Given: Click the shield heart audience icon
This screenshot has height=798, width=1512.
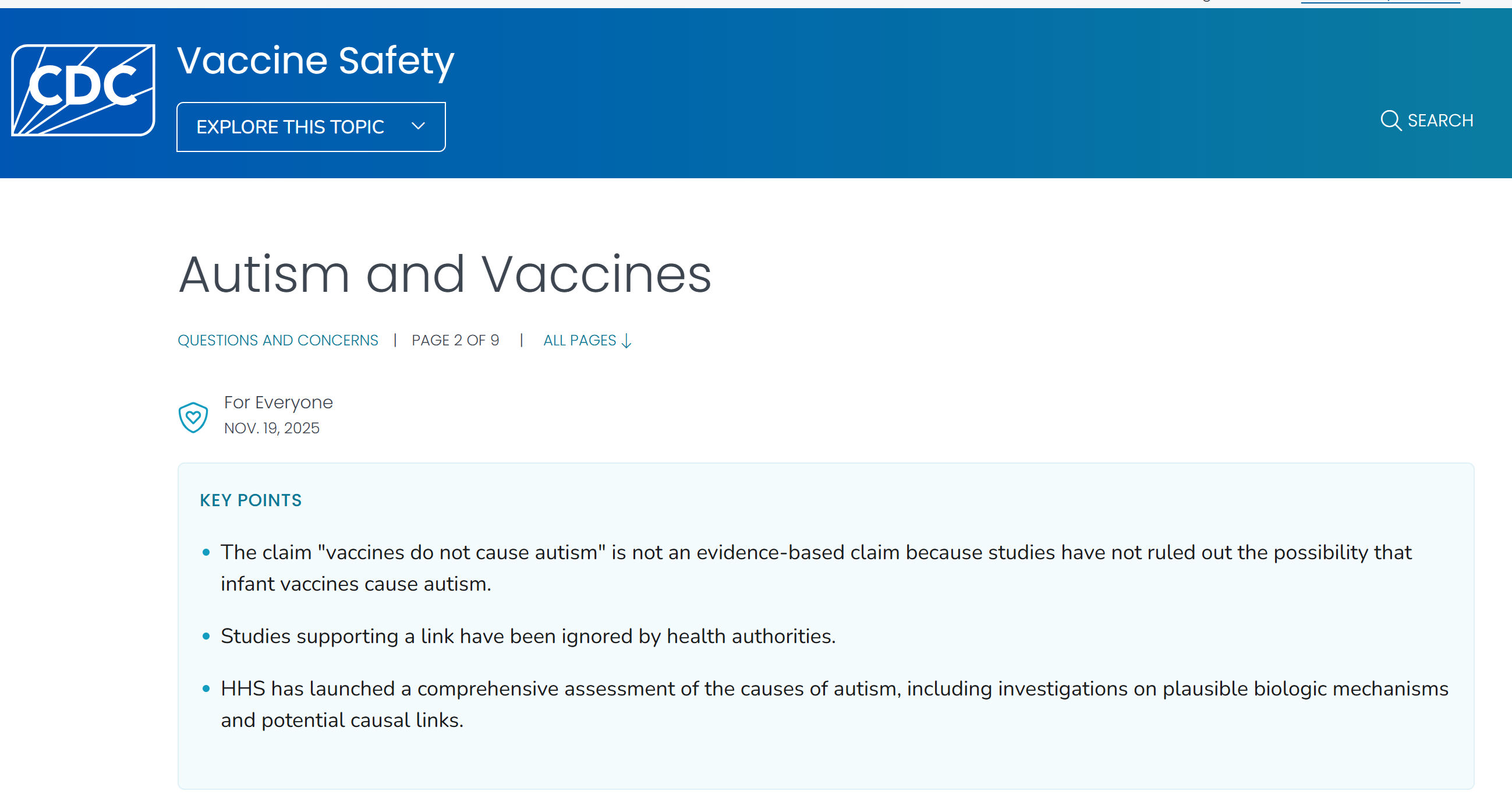Looking at the screenshot, I should pyautogui.click(x=193, y=417).
